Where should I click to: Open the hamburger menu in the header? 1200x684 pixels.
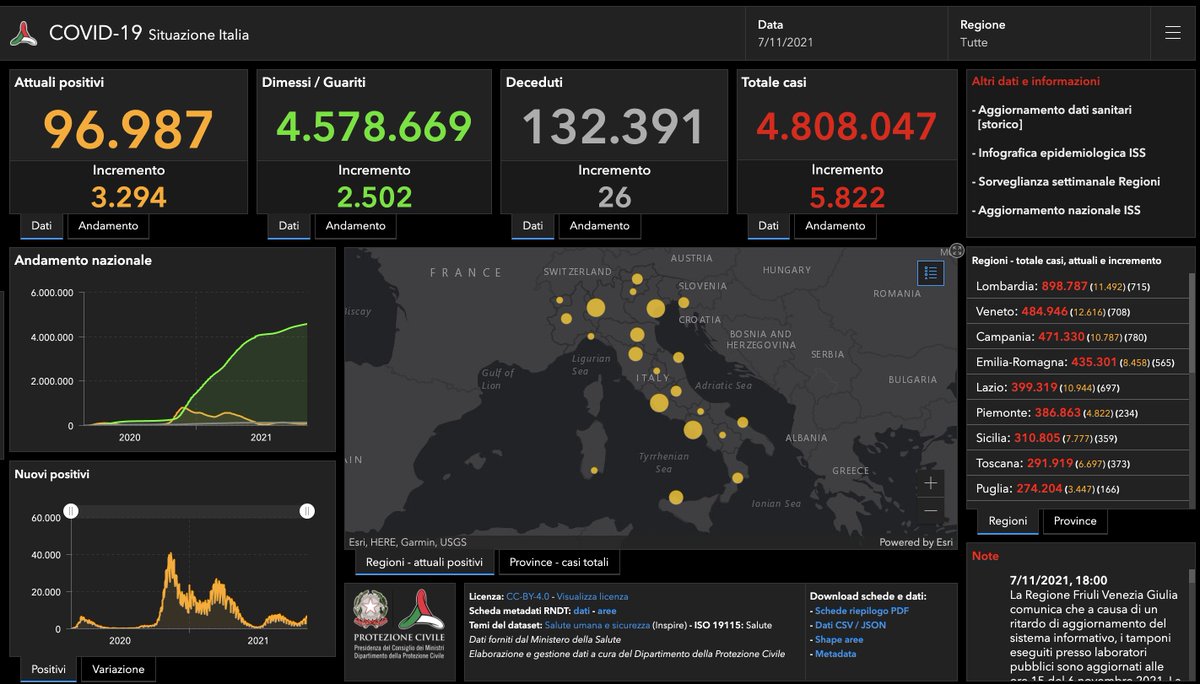point(1171,31)
